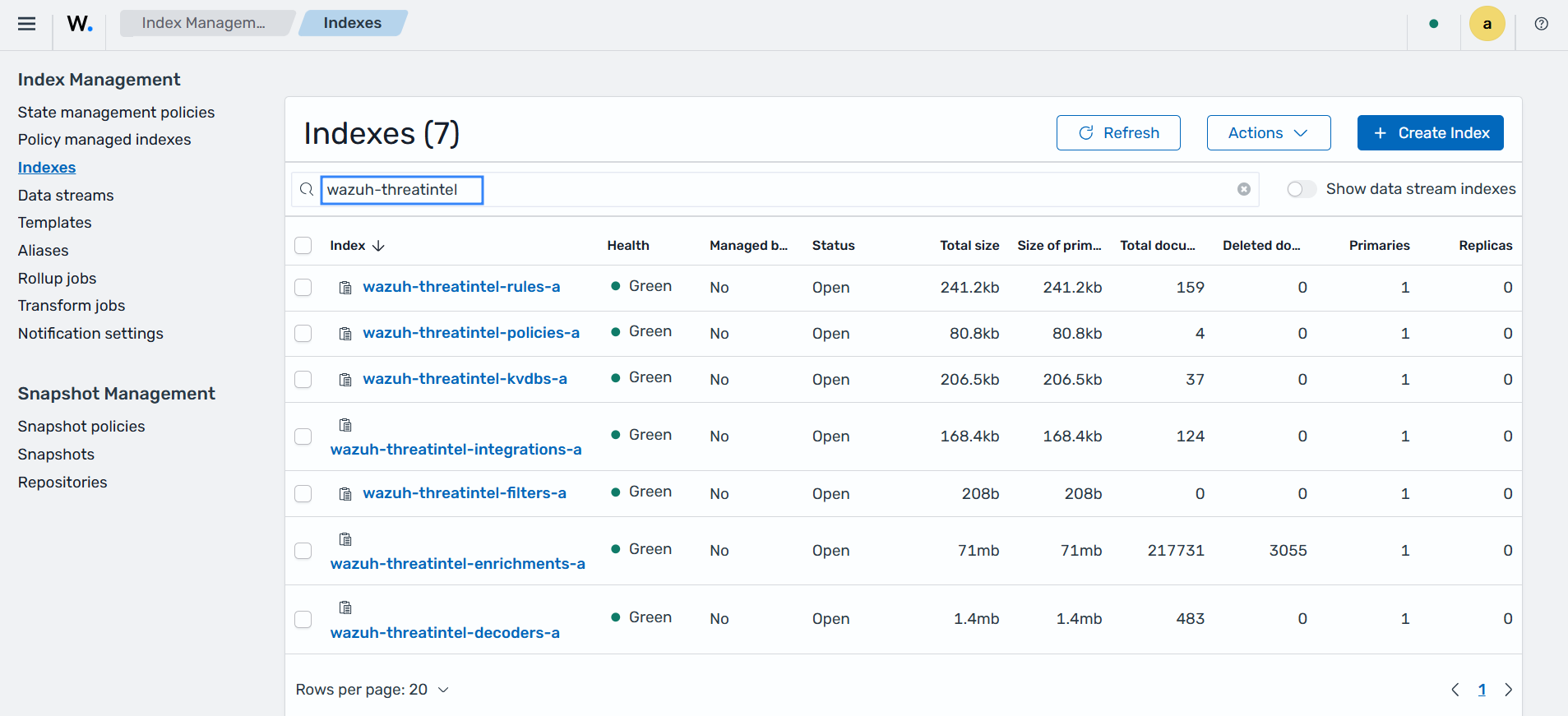Open the Actions dropdown
This screenshot has width=1568, height=716.
click(x=1268, y=133)
